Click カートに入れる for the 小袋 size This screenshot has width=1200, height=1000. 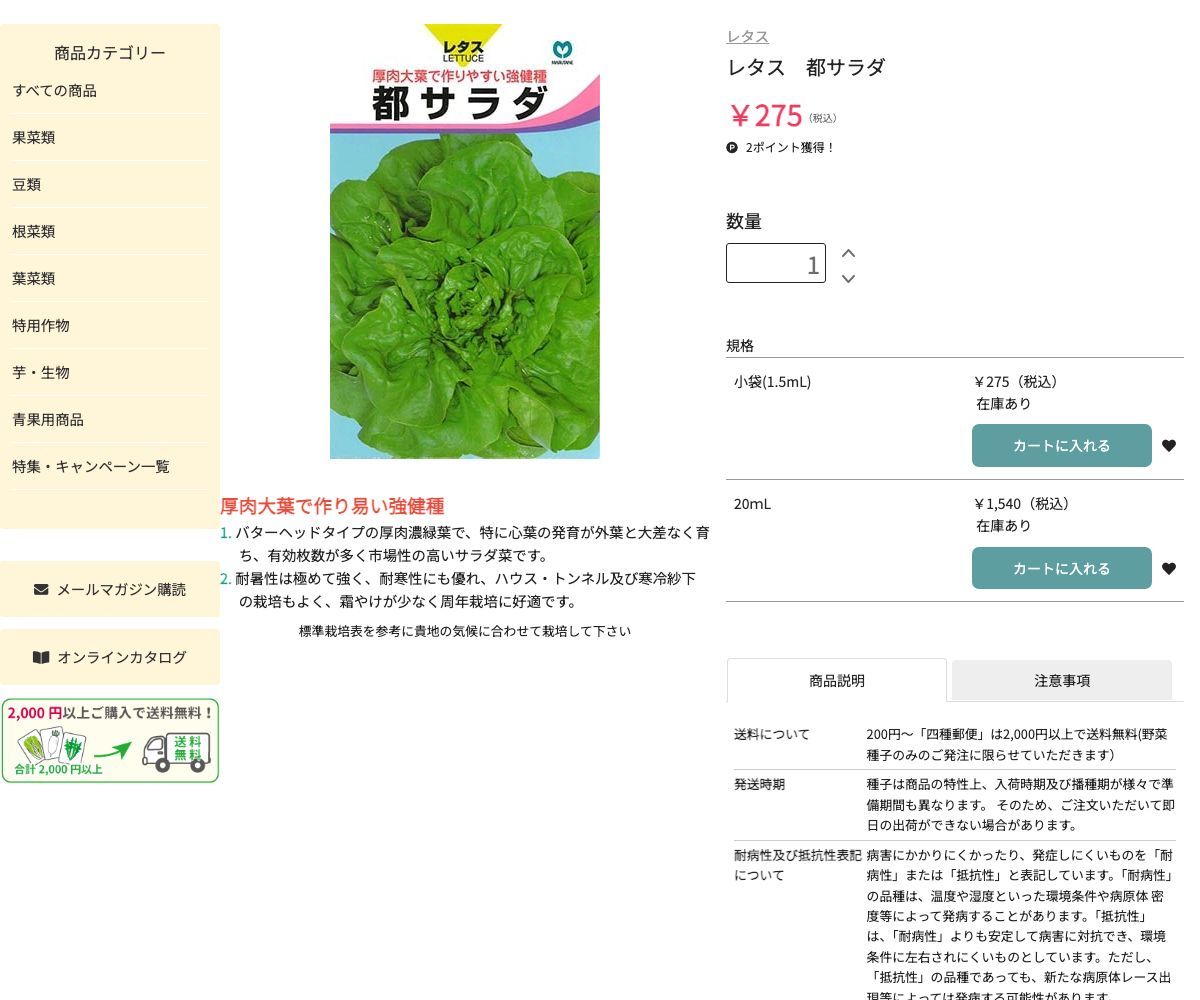[x=1062, y=445]
